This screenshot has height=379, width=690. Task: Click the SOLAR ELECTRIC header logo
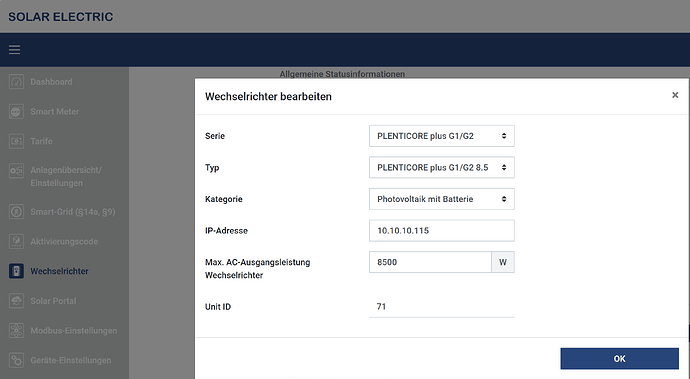tap(61, 17)
